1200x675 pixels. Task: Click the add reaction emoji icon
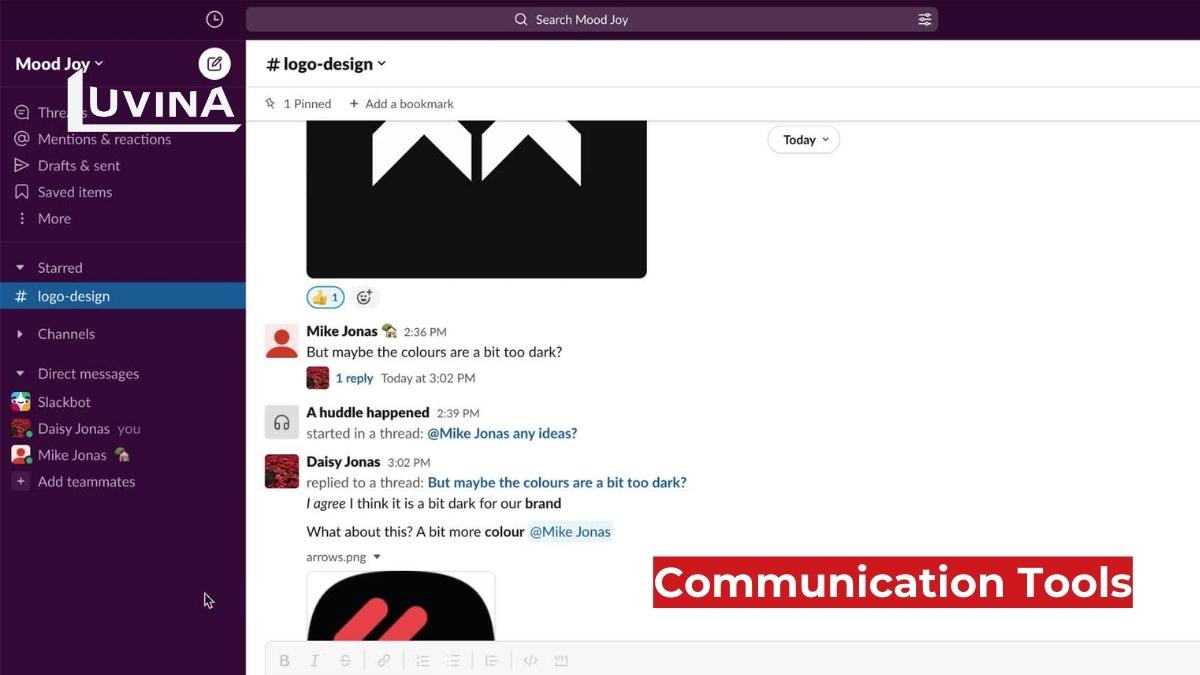364,297
